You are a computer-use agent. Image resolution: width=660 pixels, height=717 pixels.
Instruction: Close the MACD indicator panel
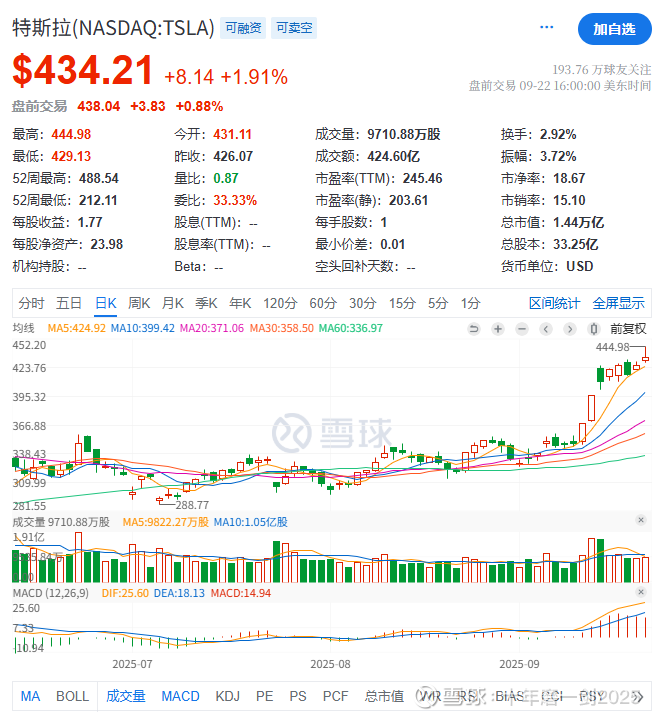pyautogui.click(x=641, y=592)
